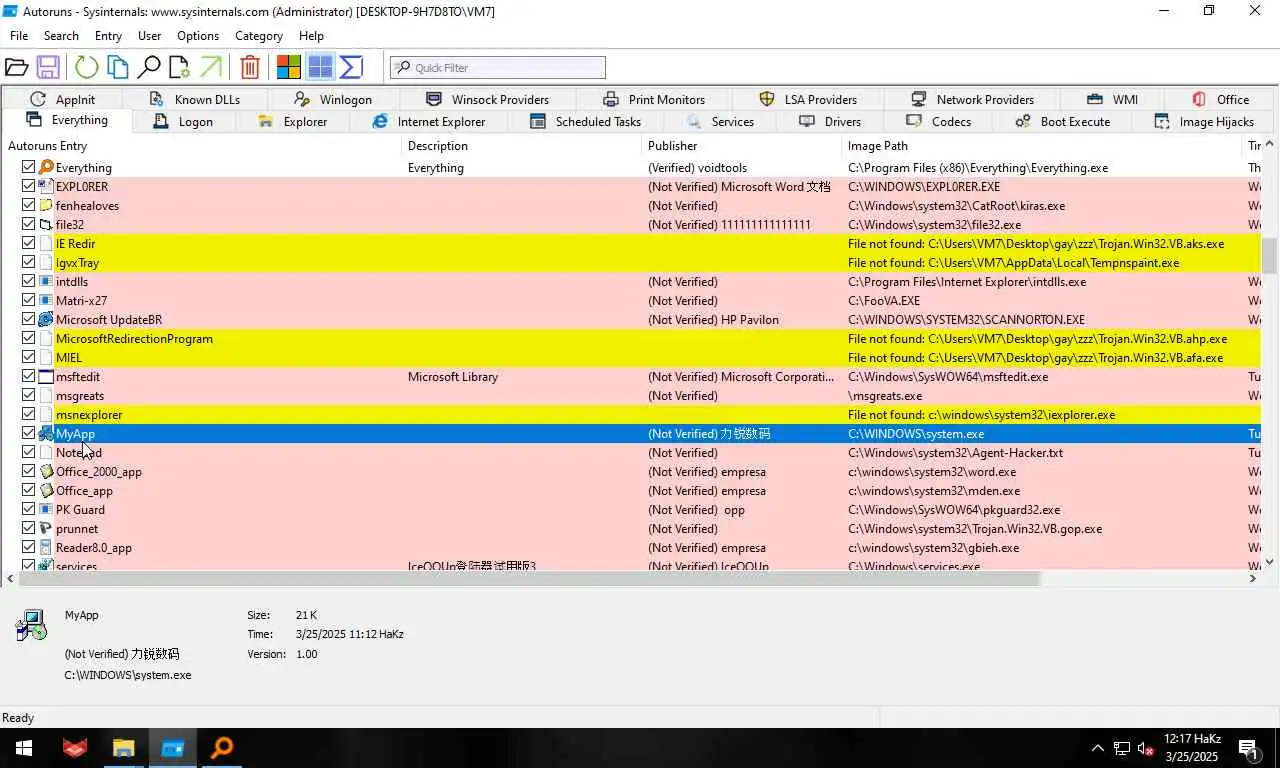The height and width of the screenshot is (768, 1280).
Task: Open Windows Start menu
Action: point(24,748)
